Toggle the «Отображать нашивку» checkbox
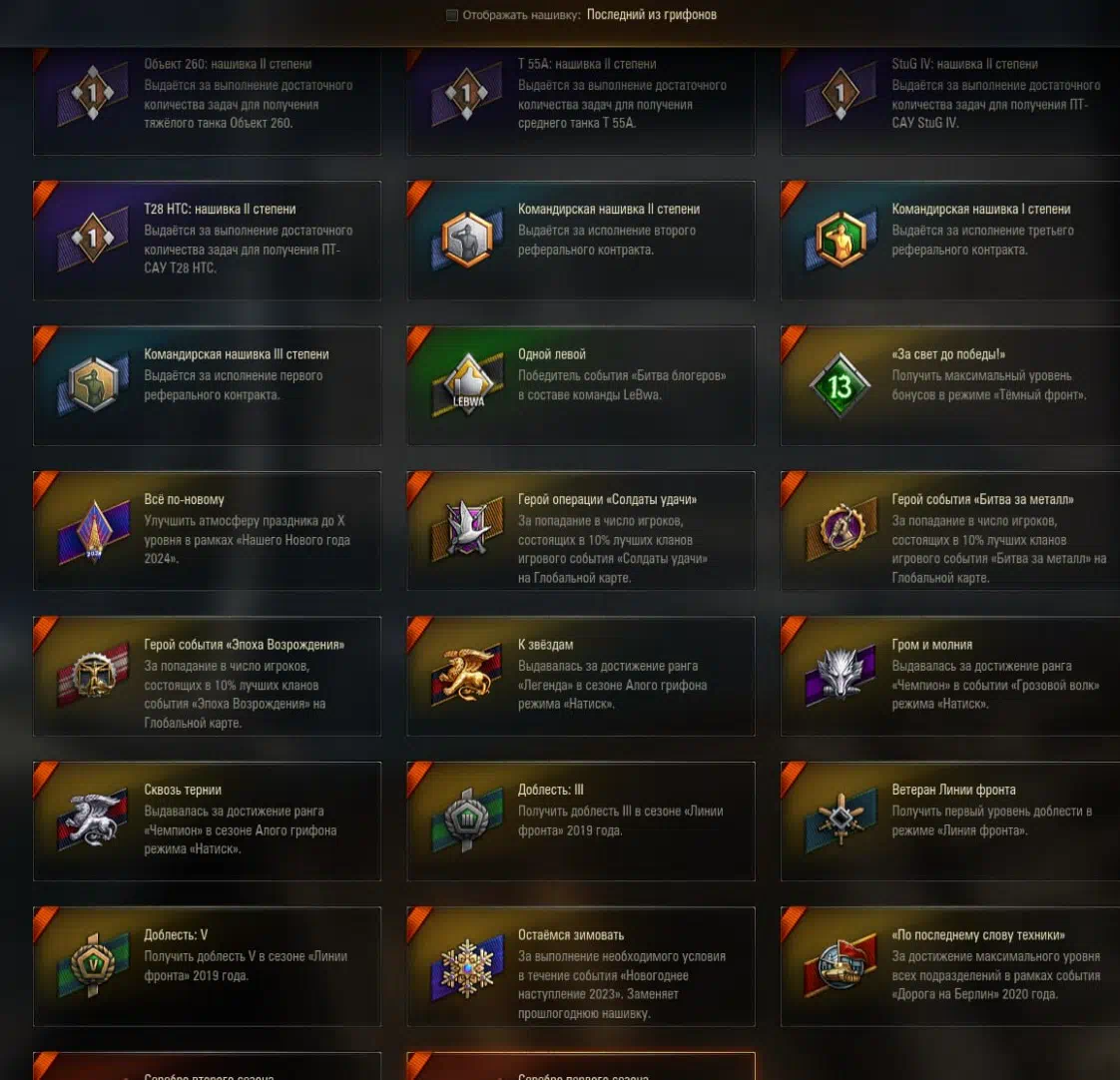The image size is (1120, 1080). [451, 15]
